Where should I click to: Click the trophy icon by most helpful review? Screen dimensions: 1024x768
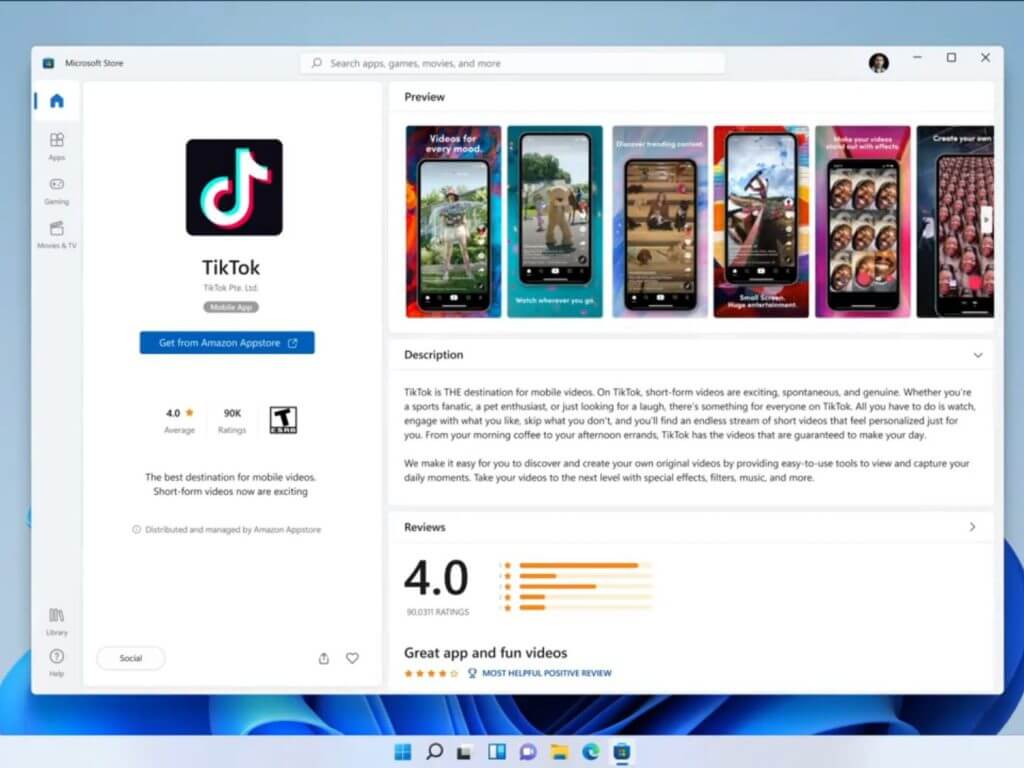click(x=472, y=673)
